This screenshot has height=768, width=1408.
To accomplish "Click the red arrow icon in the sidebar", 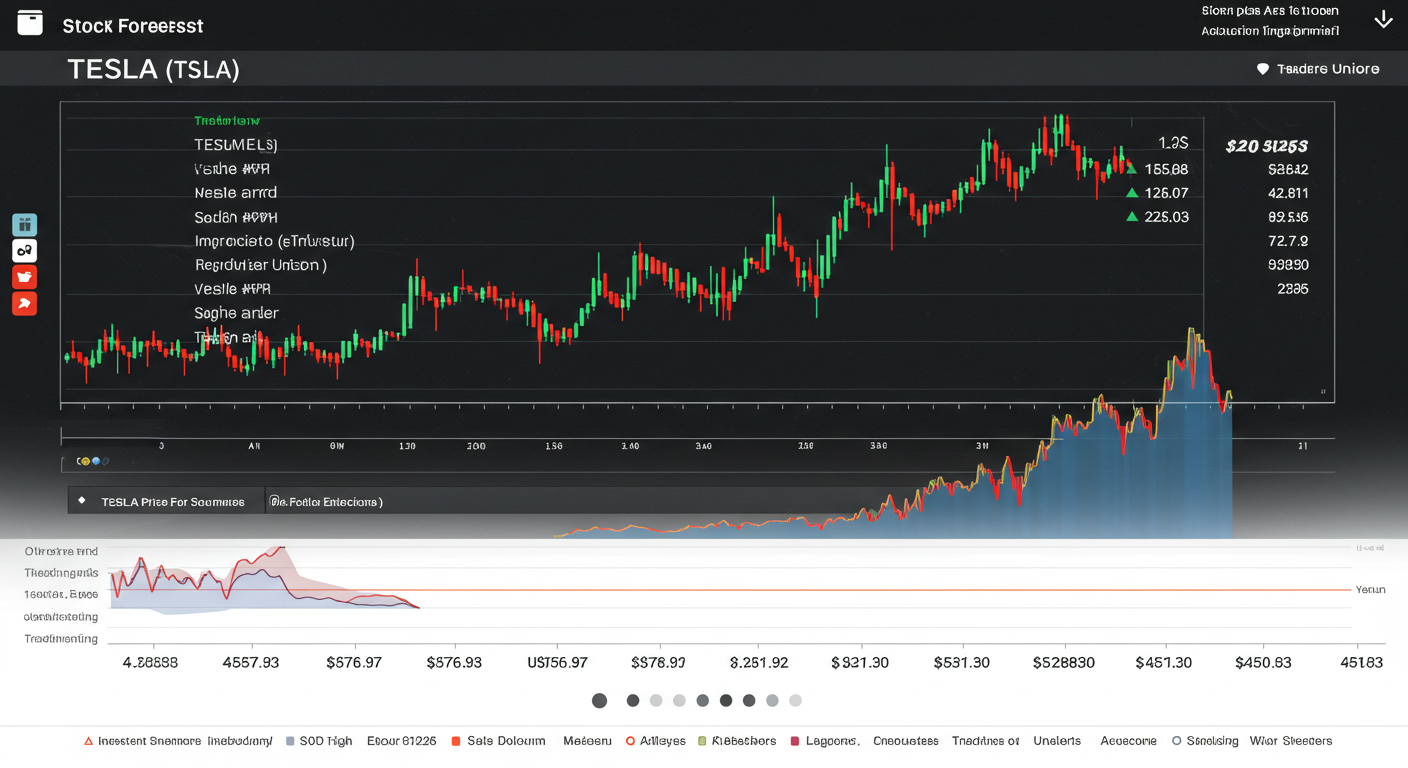I will pyautogui.click(x=25, y=303).
